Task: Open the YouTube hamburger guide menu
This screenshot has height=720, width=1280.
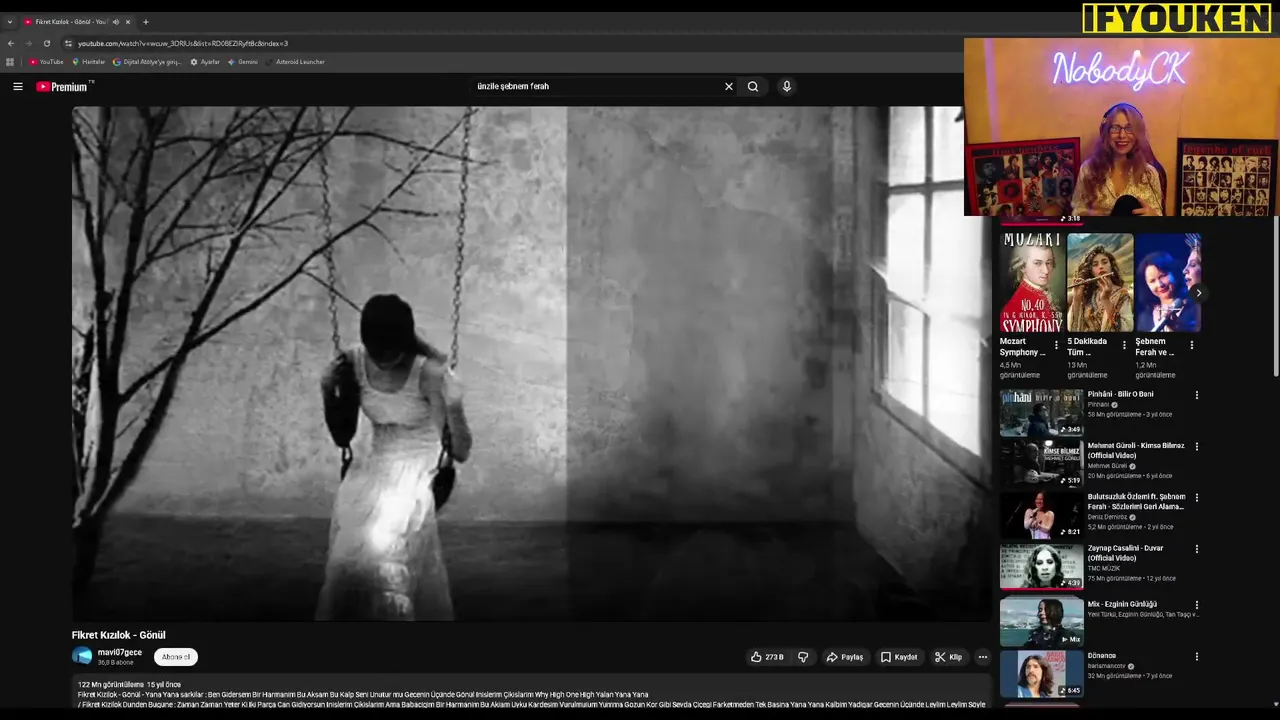Action: 18,87
